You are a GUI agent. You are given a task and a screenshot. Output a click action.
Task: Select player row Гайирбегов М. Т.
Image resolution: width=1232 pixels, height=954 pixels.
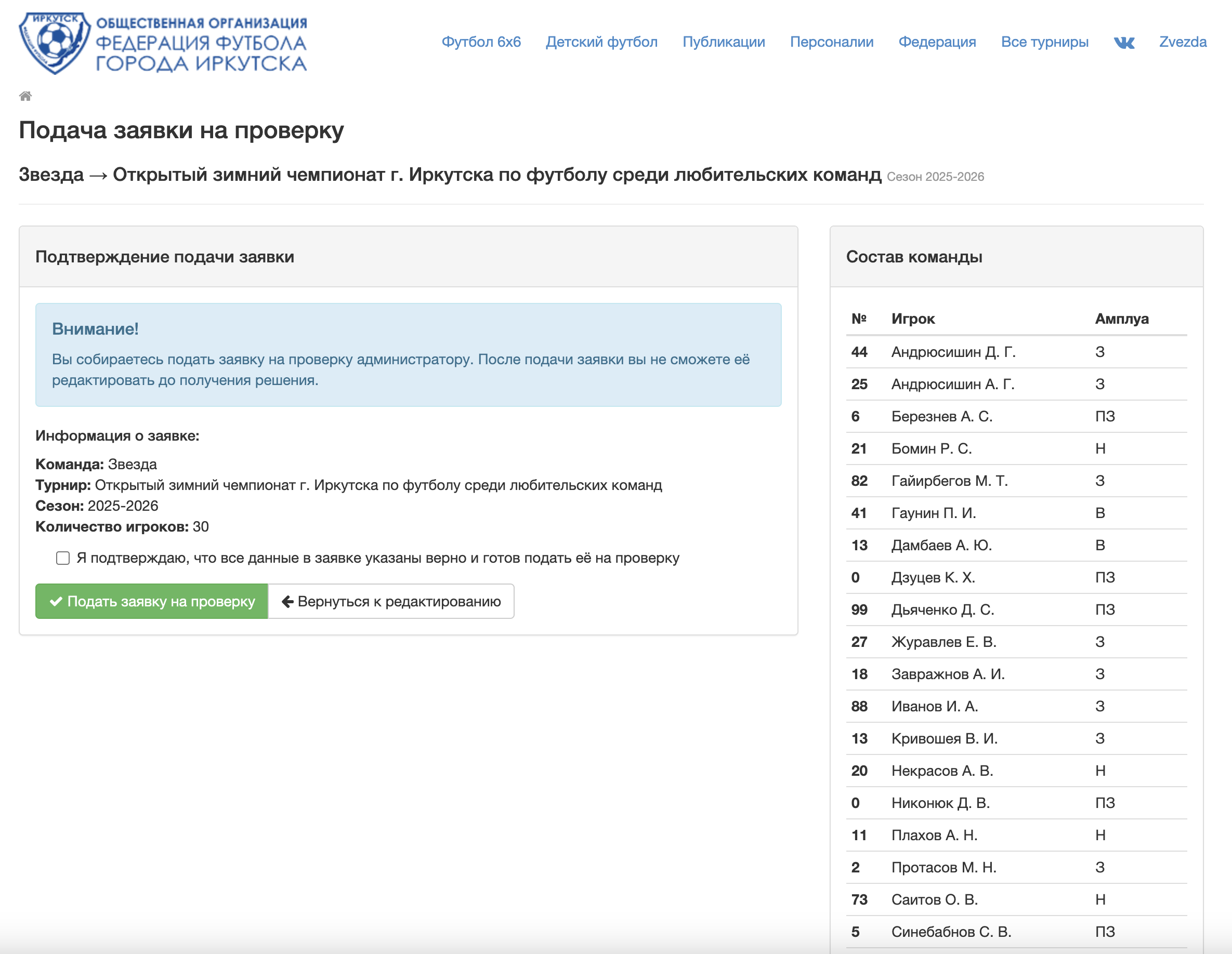point(949,481)
